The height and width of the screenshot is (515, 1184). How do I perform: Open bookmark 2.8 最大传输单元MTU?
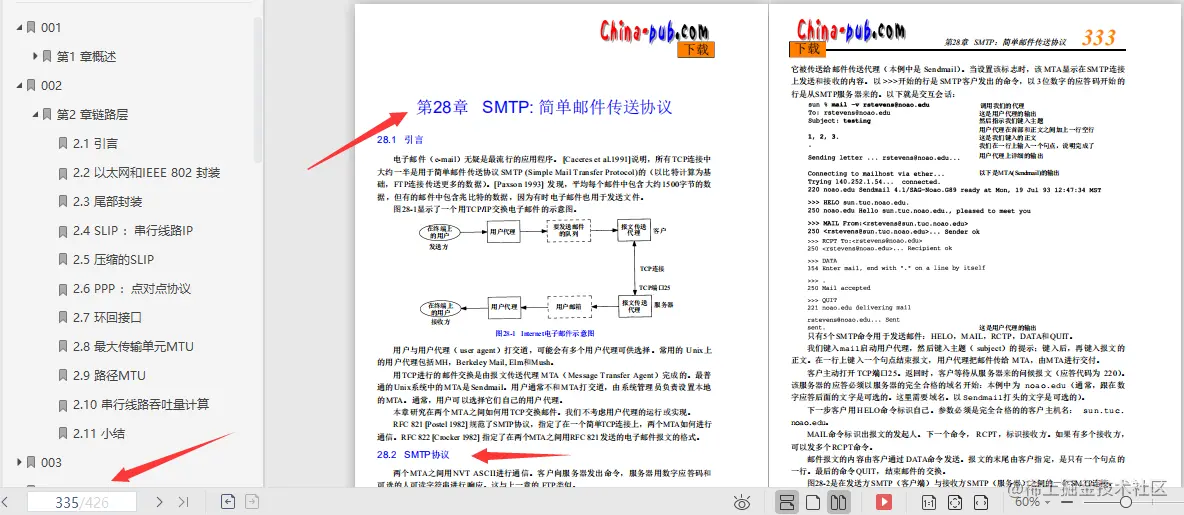tap(134, 347)
